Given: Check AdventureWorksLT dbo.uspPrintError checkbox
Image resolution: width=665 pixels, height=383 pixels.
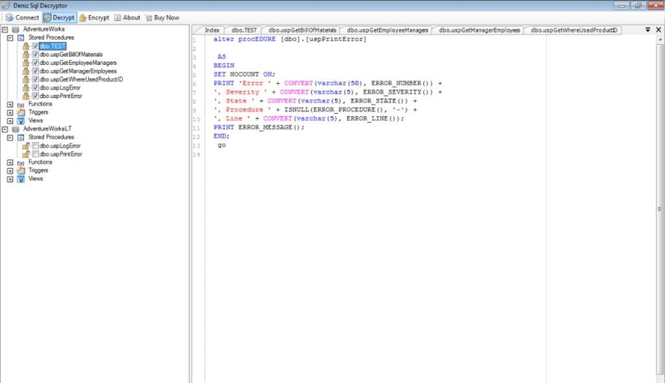Looking at the screenshot, I should click(36, 154).
